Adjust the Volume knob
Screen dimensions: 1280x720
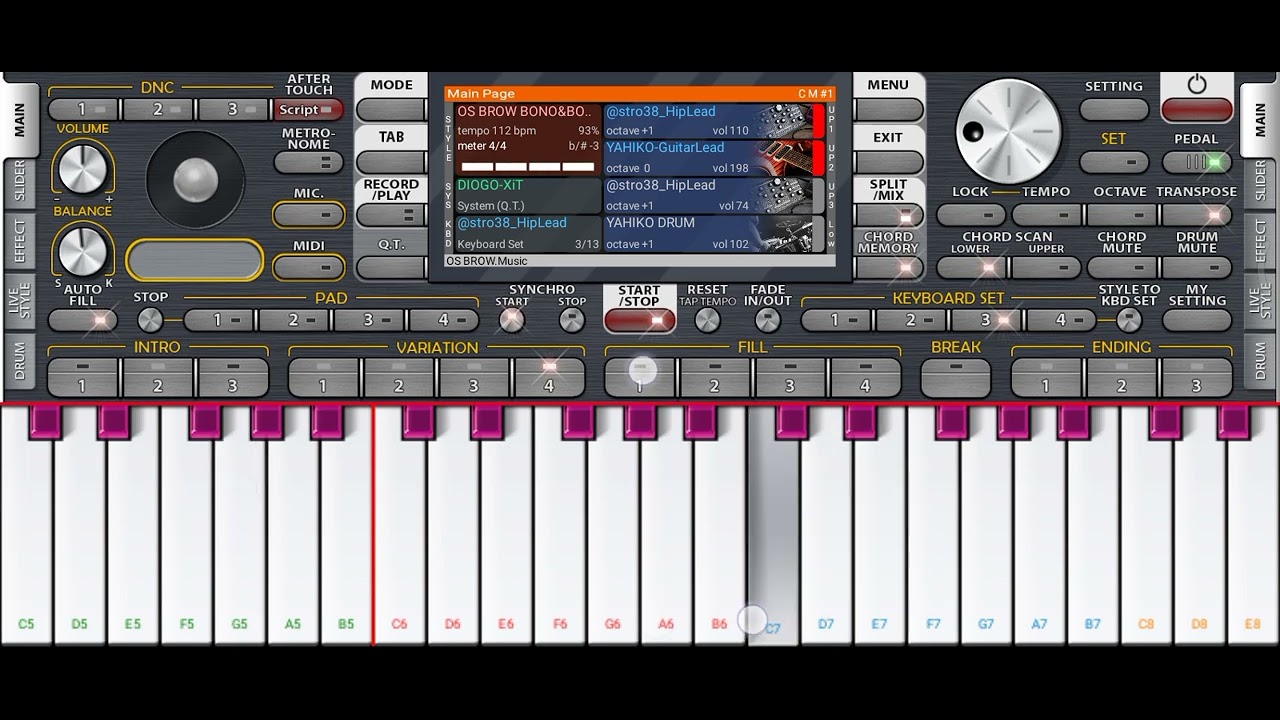[82, 167]
